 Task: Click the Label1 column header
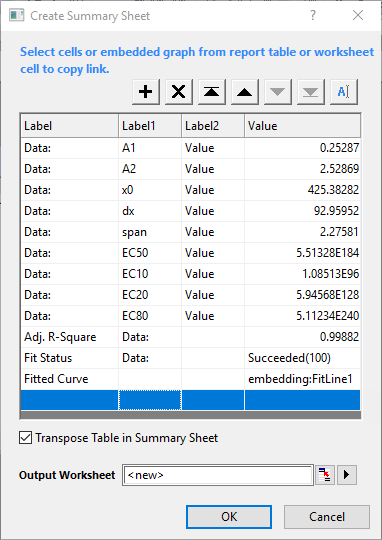point(150,126)
